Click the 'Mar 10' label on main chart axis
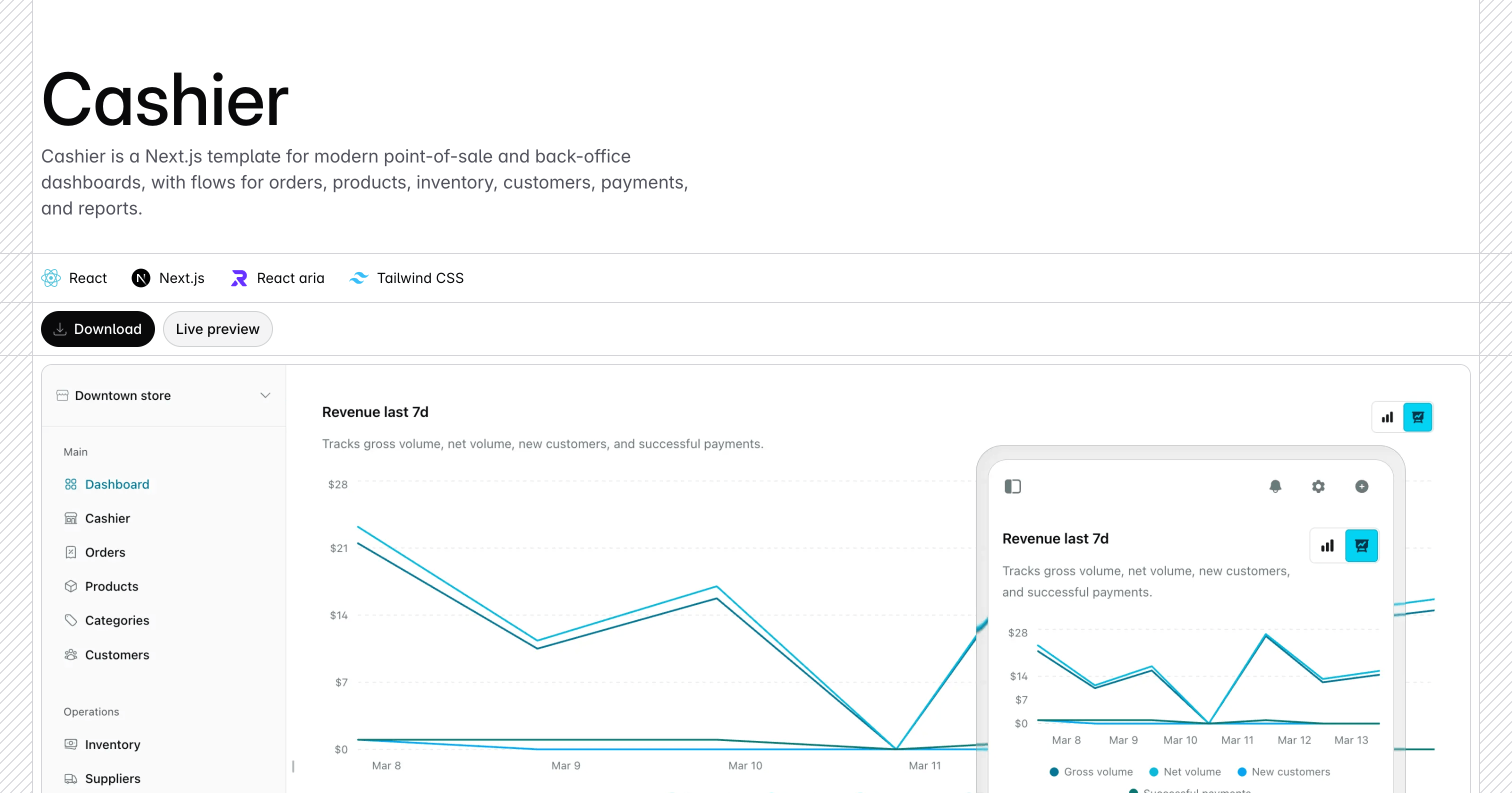This screenshot has height=793, width=1512. [745, 765]
